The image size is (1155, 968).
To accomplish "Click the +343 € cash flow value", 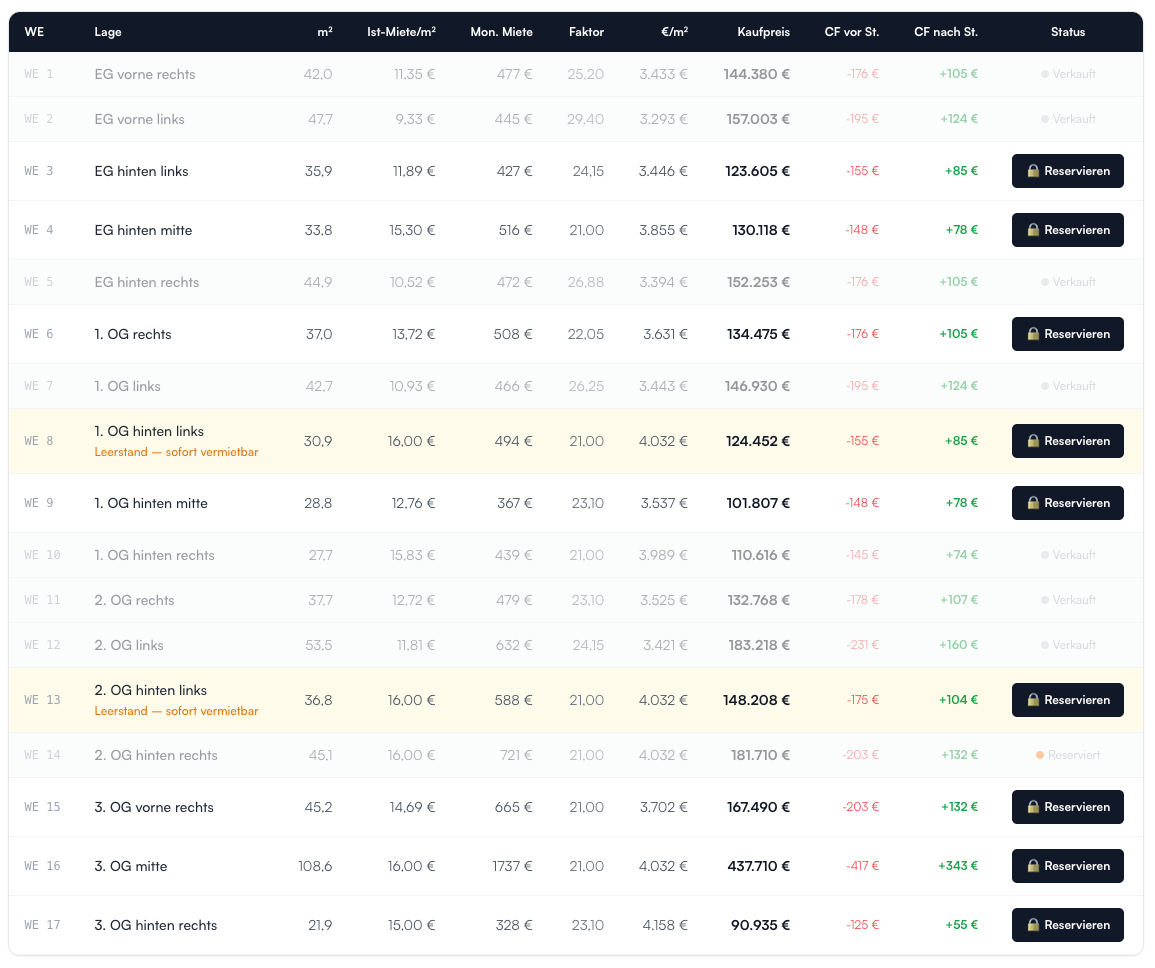I will 958,866.
